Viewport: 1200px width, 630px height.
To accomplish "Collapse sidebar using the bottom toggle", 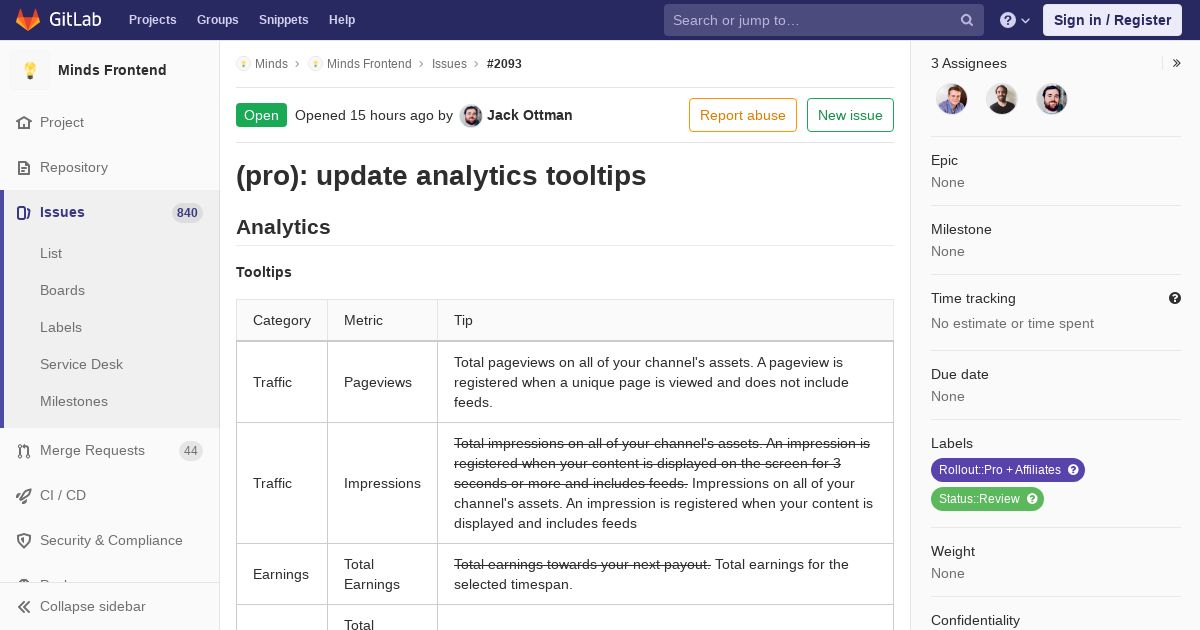I will pyautogui.click(x=81, y=606).
